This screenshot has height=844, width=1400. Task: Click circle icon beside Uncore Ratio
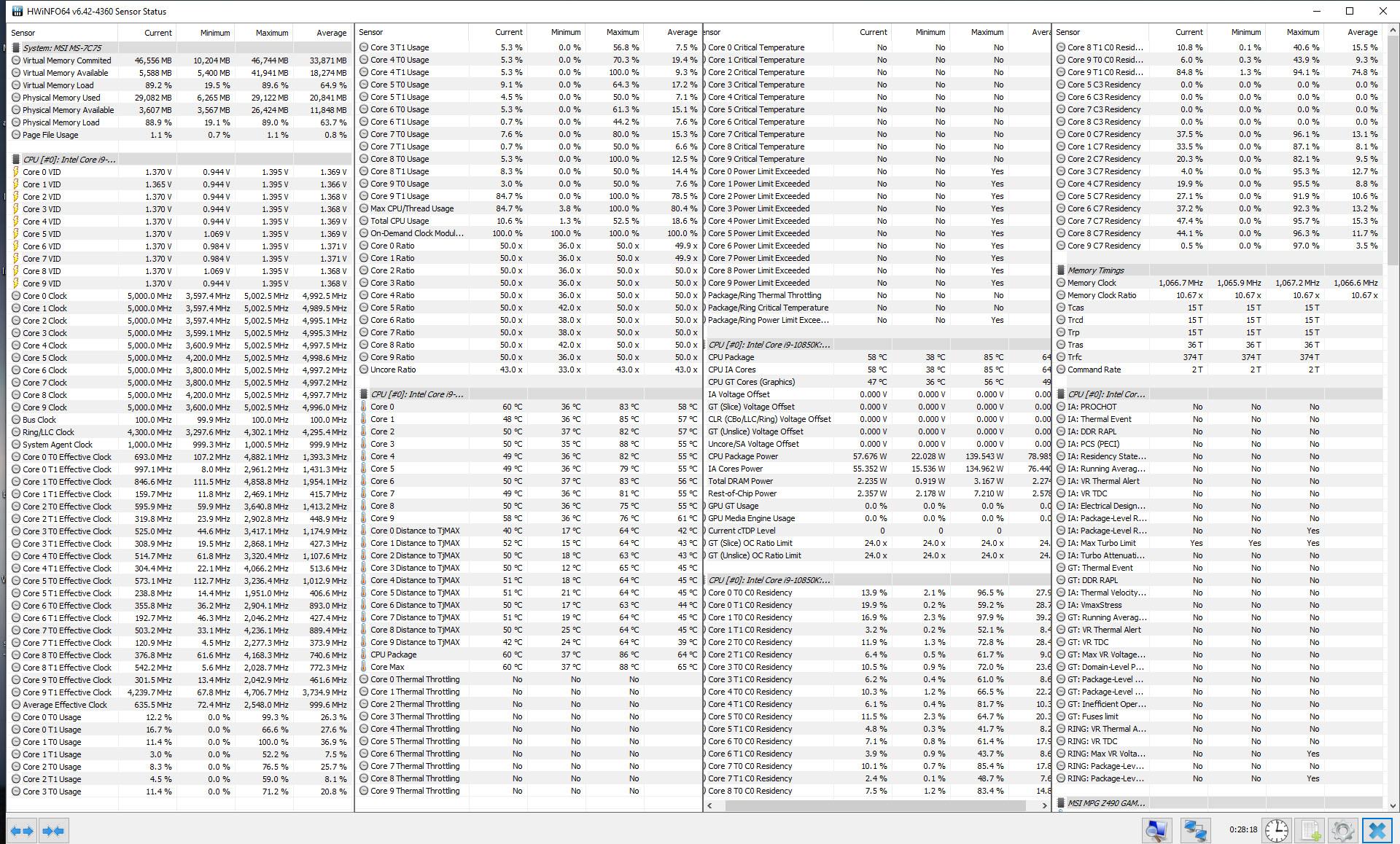364,370
